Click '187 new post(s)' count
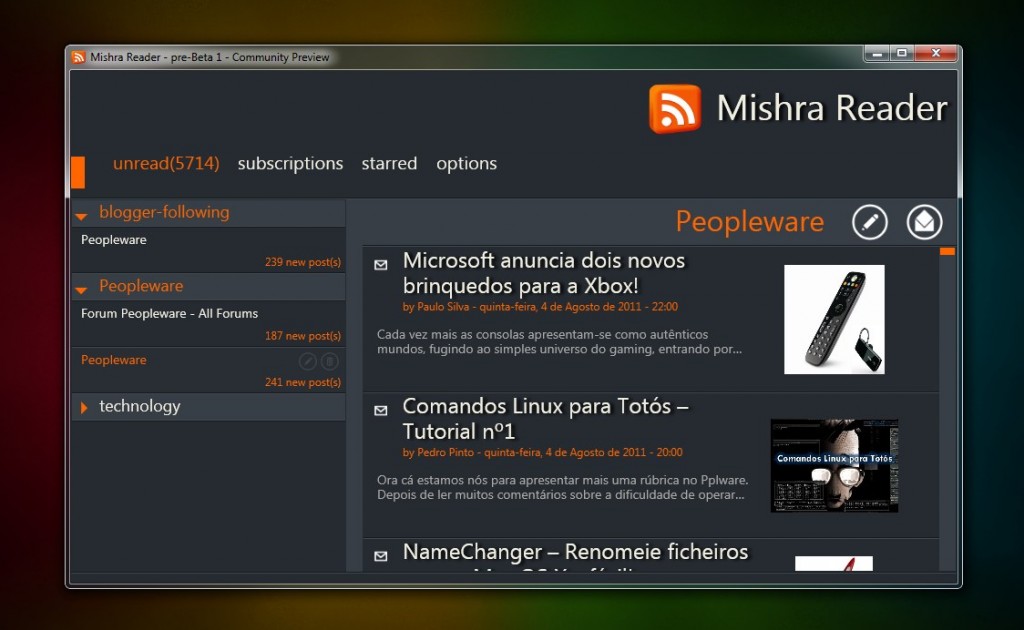 pos(303,336)
